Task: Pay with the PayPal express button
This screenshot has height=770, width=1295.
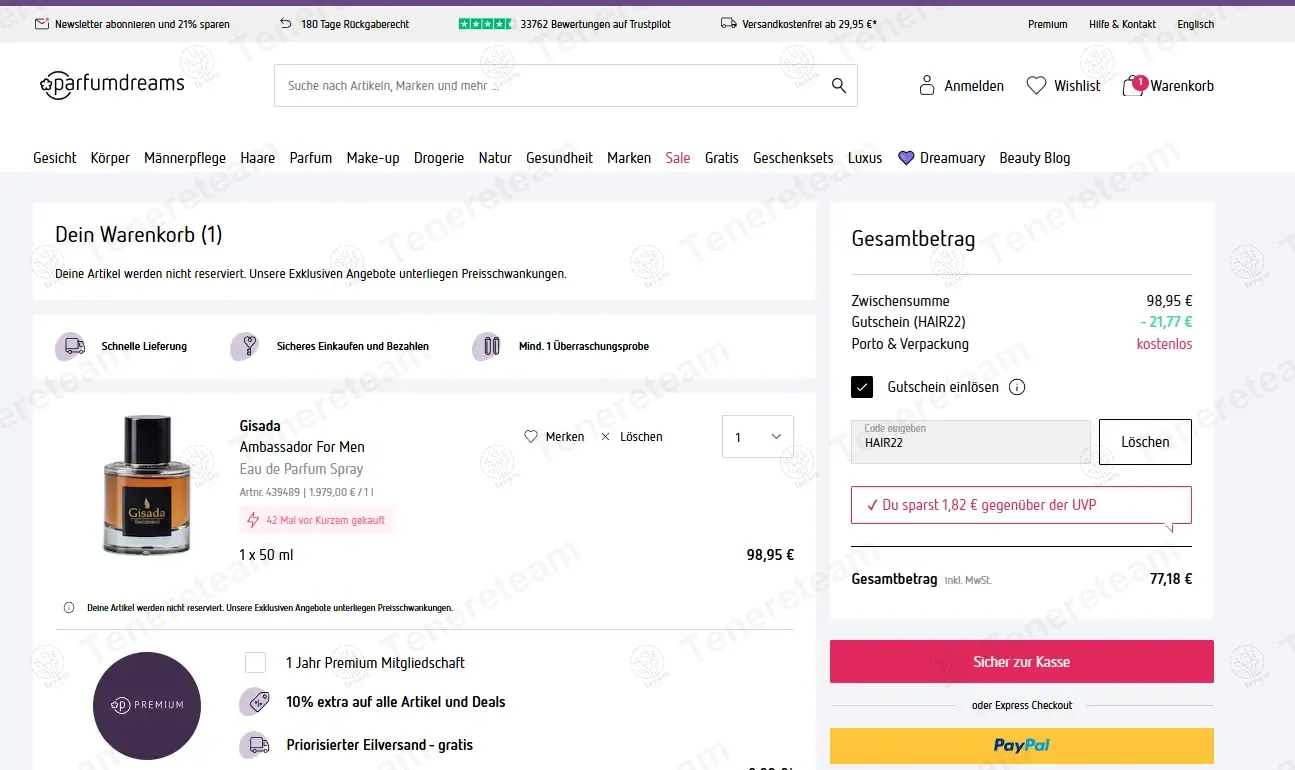Action: 1021,745
